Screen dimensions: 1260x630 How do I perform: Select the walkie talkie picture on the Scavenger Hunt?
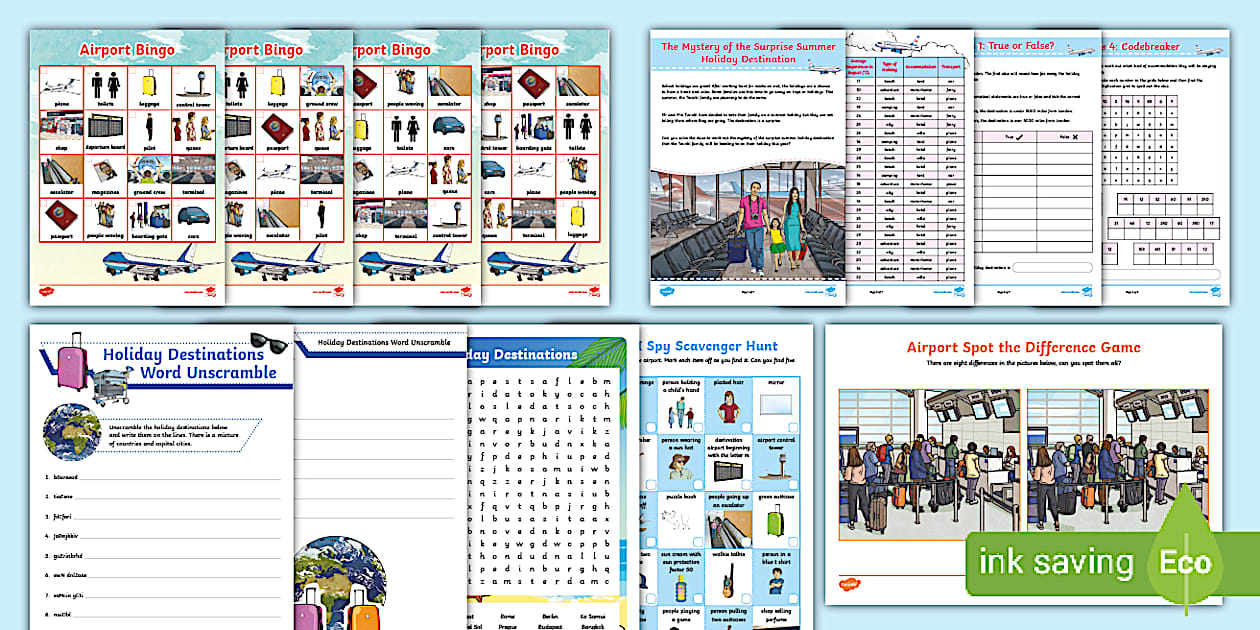click(x=729, y=582)
